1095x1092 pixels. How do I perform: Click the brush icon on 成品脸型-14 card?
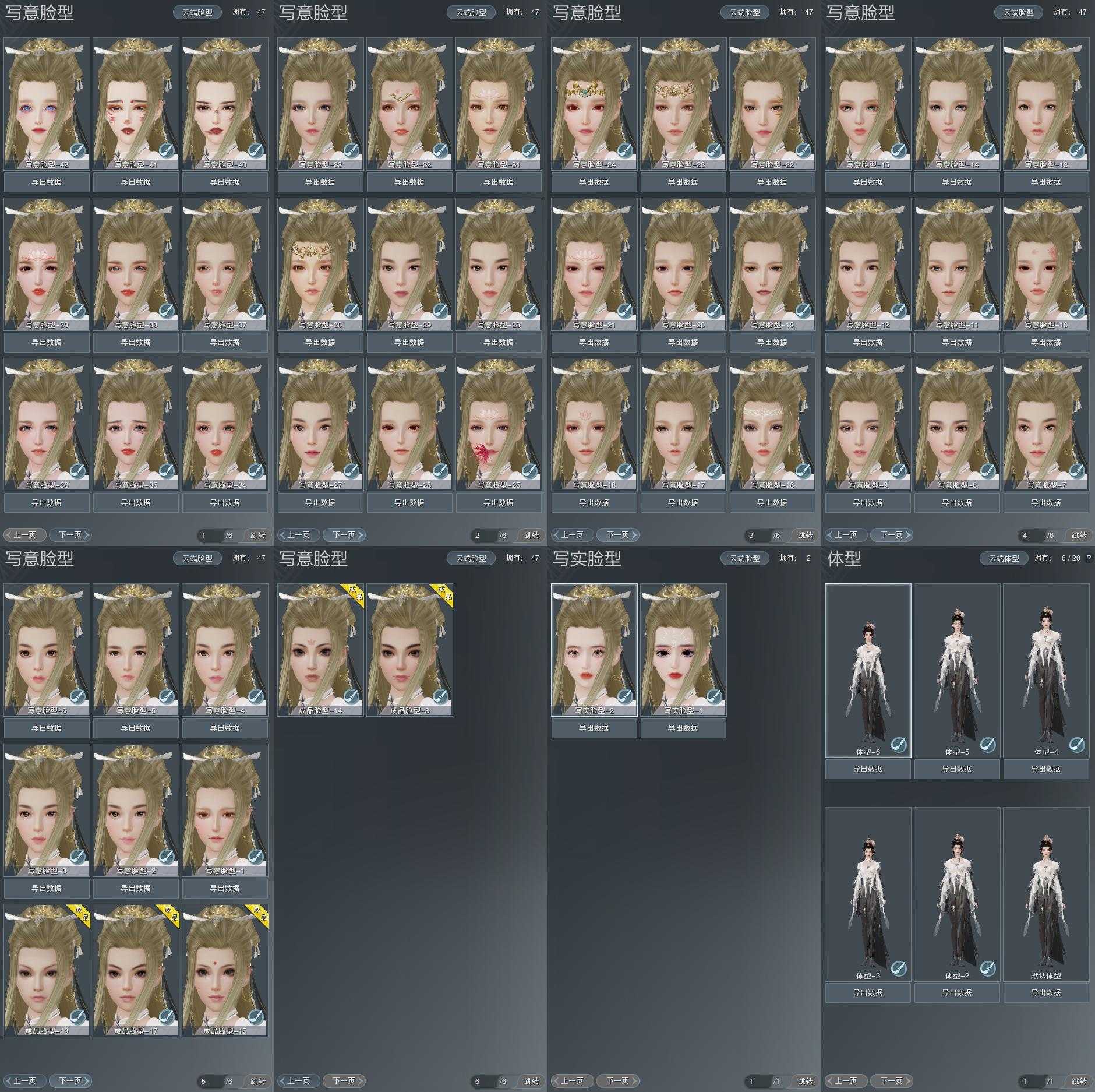tap(351, 697)
